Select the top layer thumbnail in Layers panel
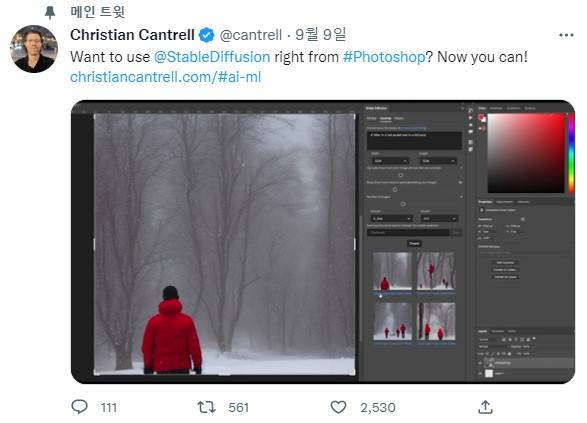 (x=490, y=362)
